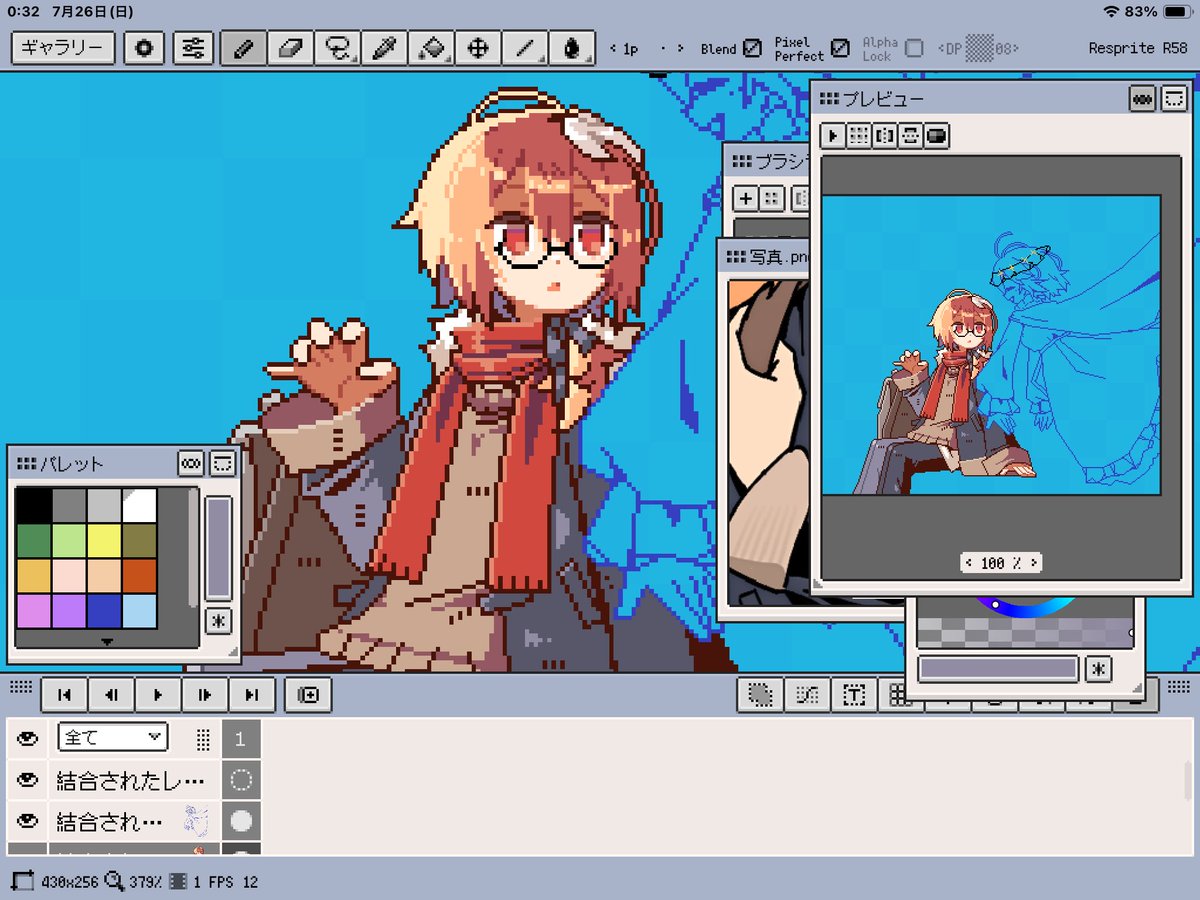Screen dimensions: 1200x900
Task: Decrease preview zoom from 100 %
Action: click(x=967, y=563)
